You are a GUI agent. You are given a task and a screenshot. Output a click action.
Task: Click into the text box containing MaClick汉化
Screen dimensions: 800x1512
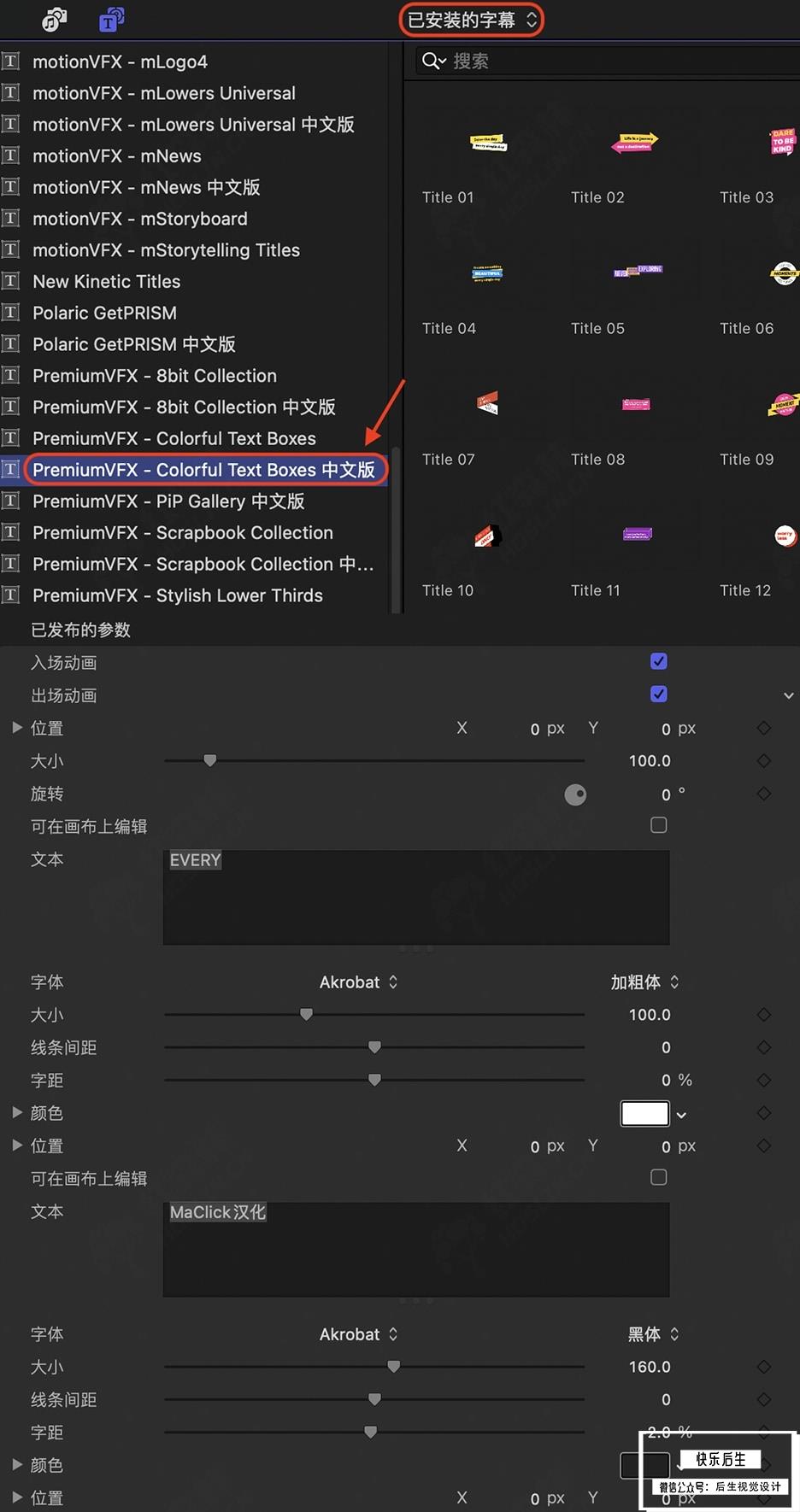click(416, 1250)
